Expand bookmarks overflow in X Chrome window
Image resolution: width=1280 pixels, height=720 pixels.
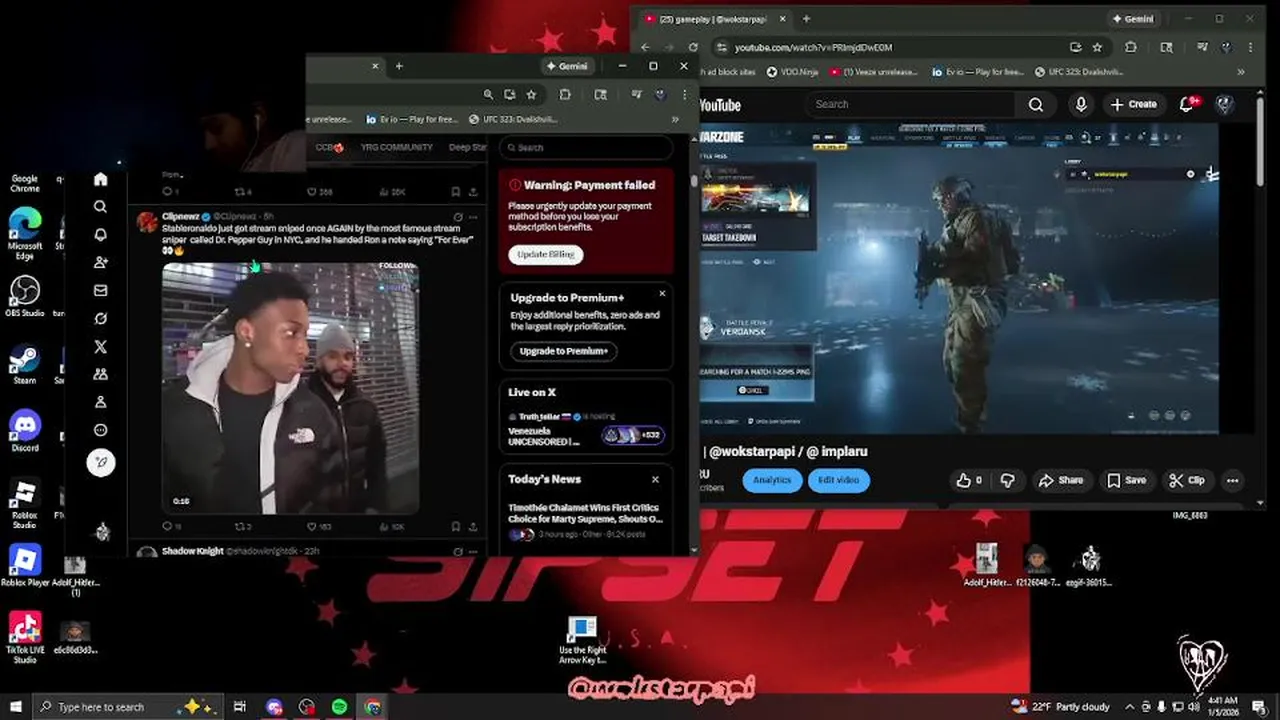(x=675, y=119)
